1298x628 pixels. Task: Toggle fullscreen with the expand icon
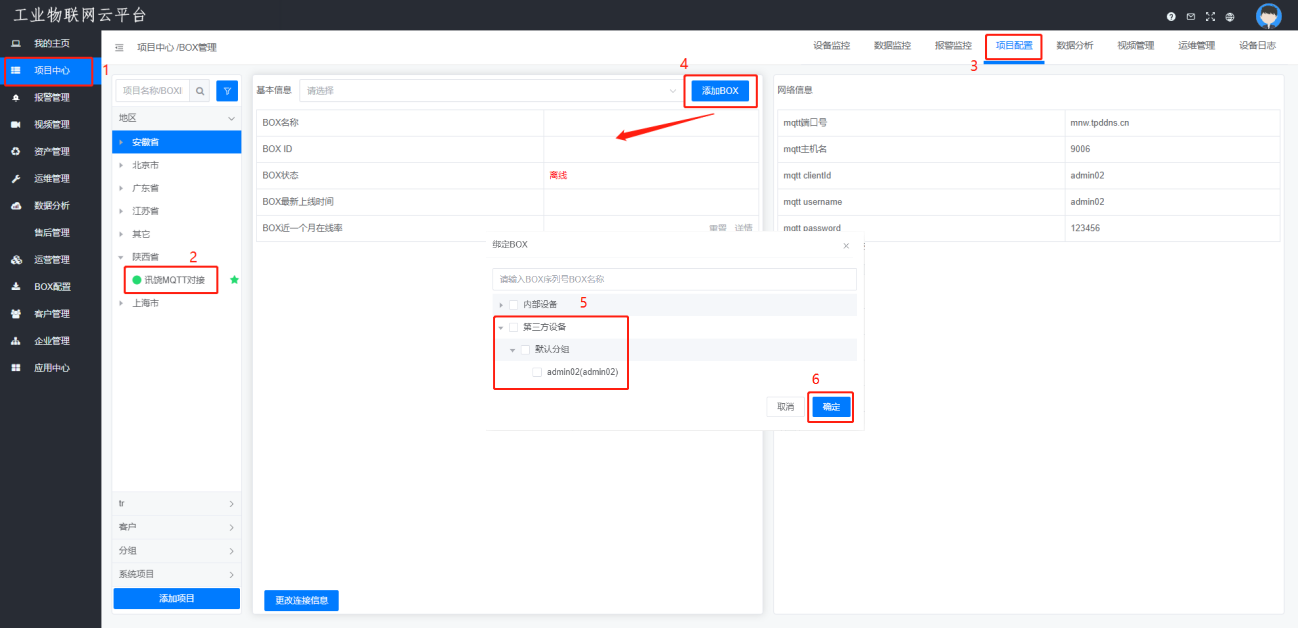tap(1210, 17)
